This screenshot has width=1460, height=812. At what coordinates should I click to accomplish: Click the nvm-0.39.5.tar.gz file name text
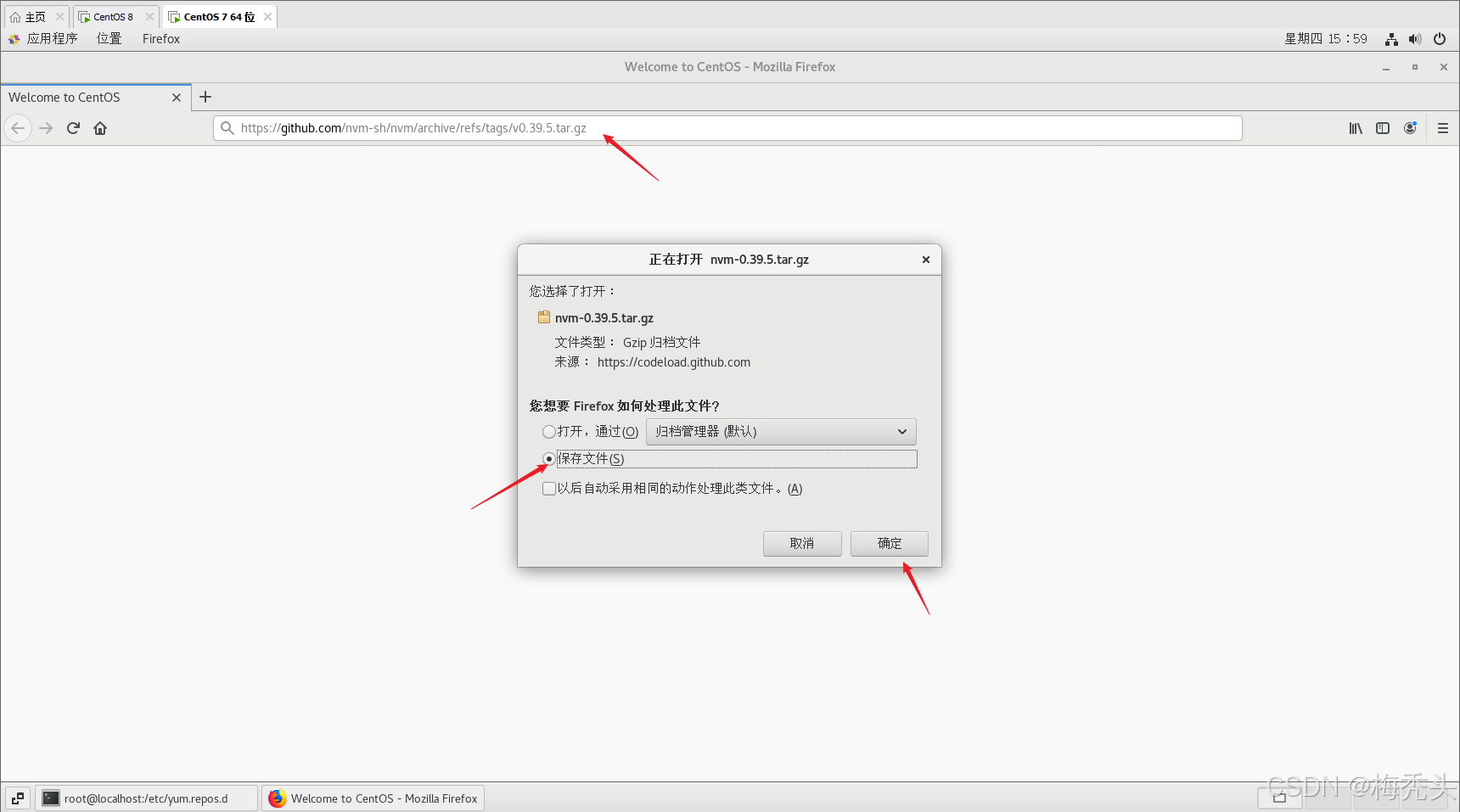(604, 318)
